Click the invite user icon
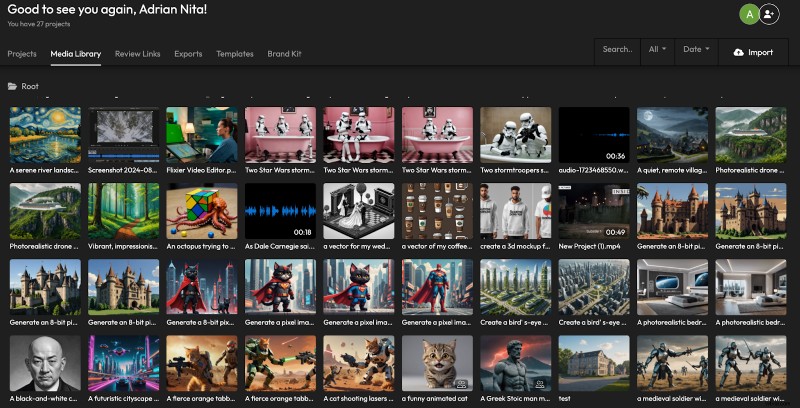The image size is (800, 408). (769, 14)
